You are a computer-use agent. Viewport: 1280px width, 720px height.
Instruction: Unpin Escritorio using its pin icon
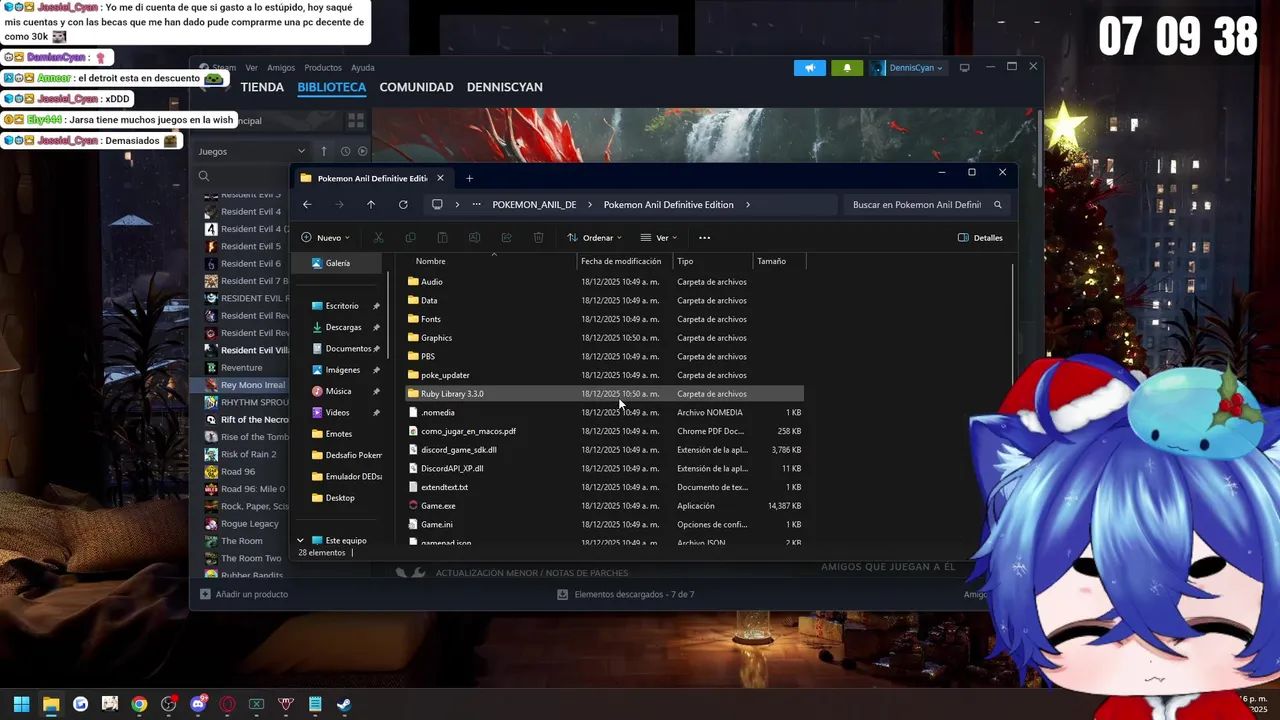pyautogui.click(x=376, y=306)
